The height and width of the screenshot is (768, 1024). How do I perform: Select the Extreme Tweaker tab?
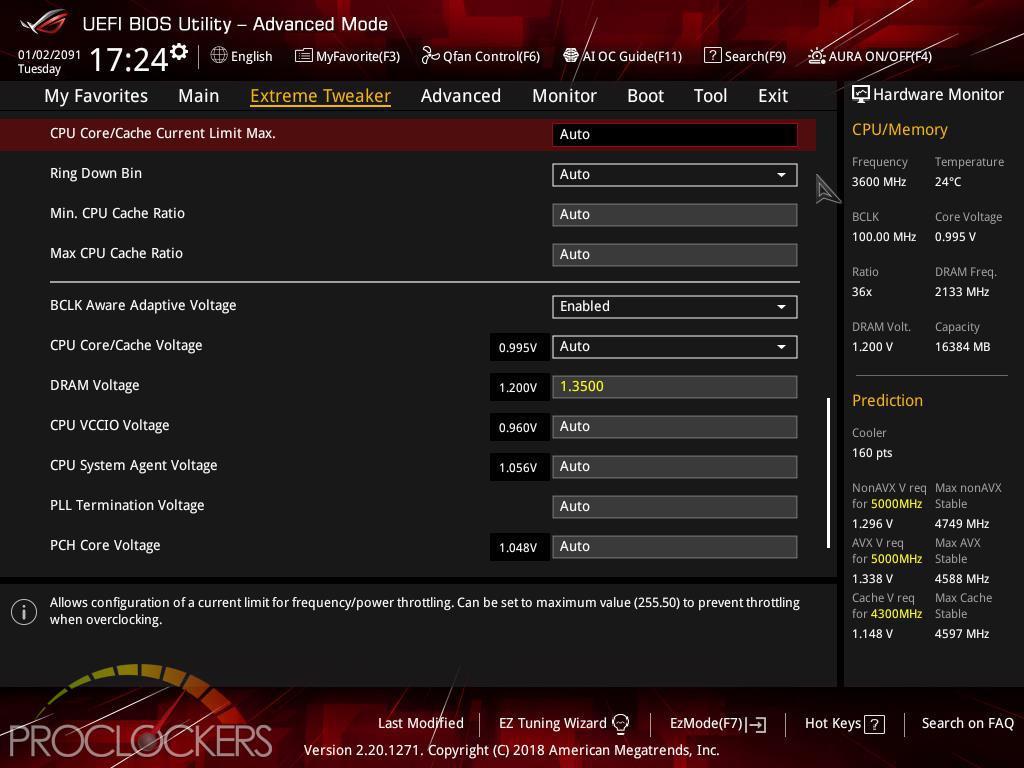click(321, 96)
